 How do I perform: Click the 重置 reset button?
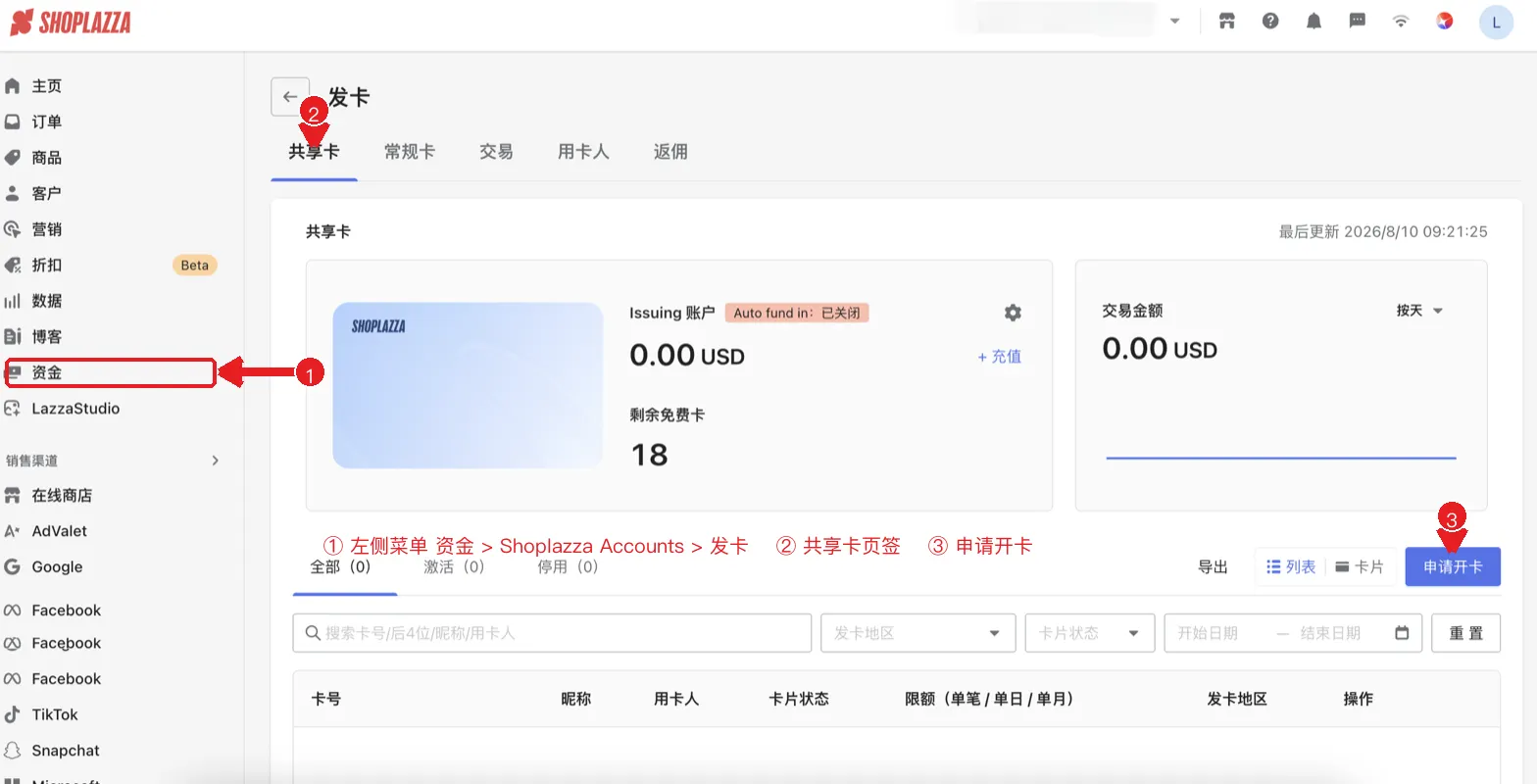[x=1466, y=633]
